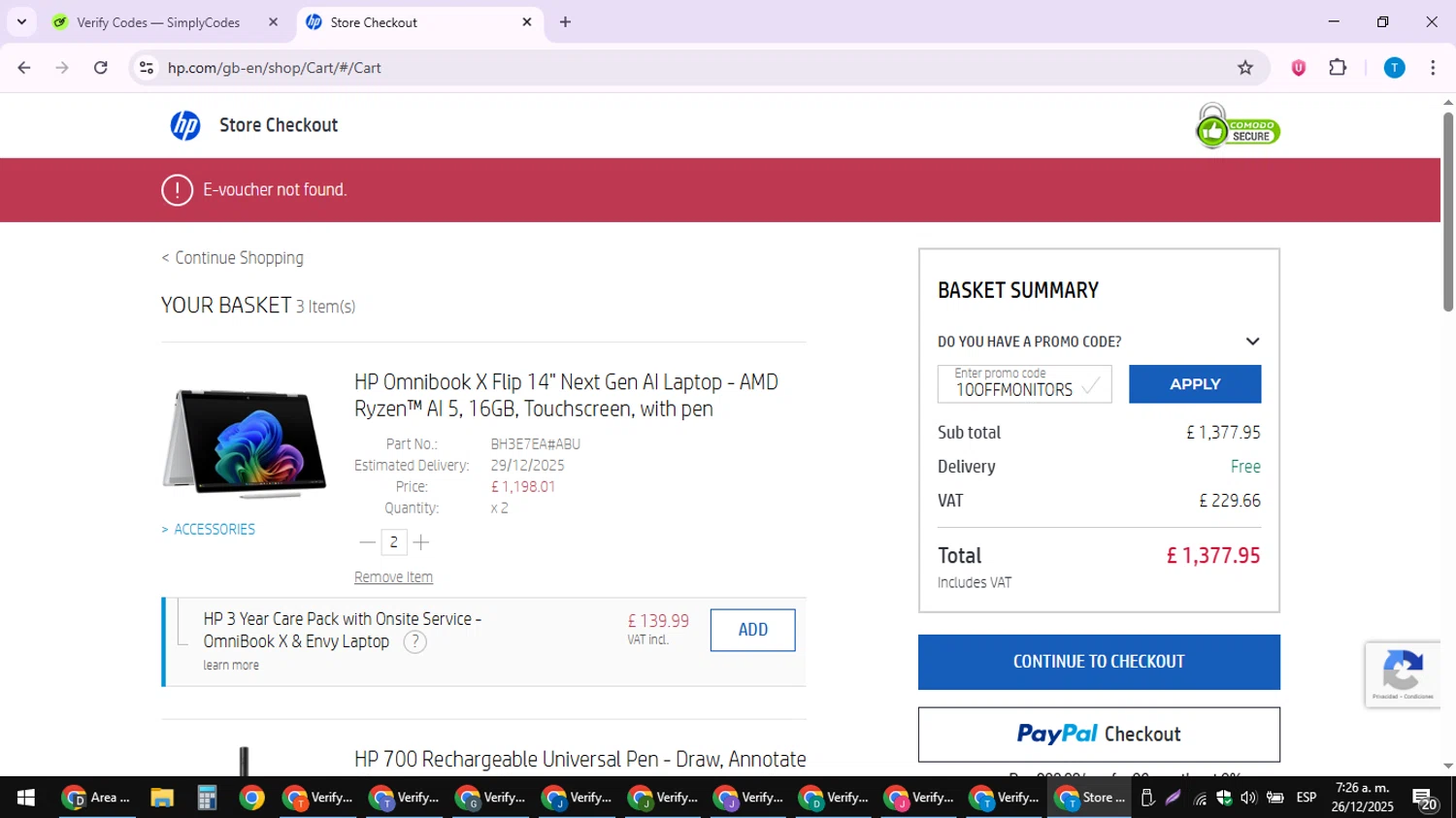Open the uBlock shield extension icon
Image resolution: width=1456 pixels, height=818 pixels.
click(x=1299, y=68)
